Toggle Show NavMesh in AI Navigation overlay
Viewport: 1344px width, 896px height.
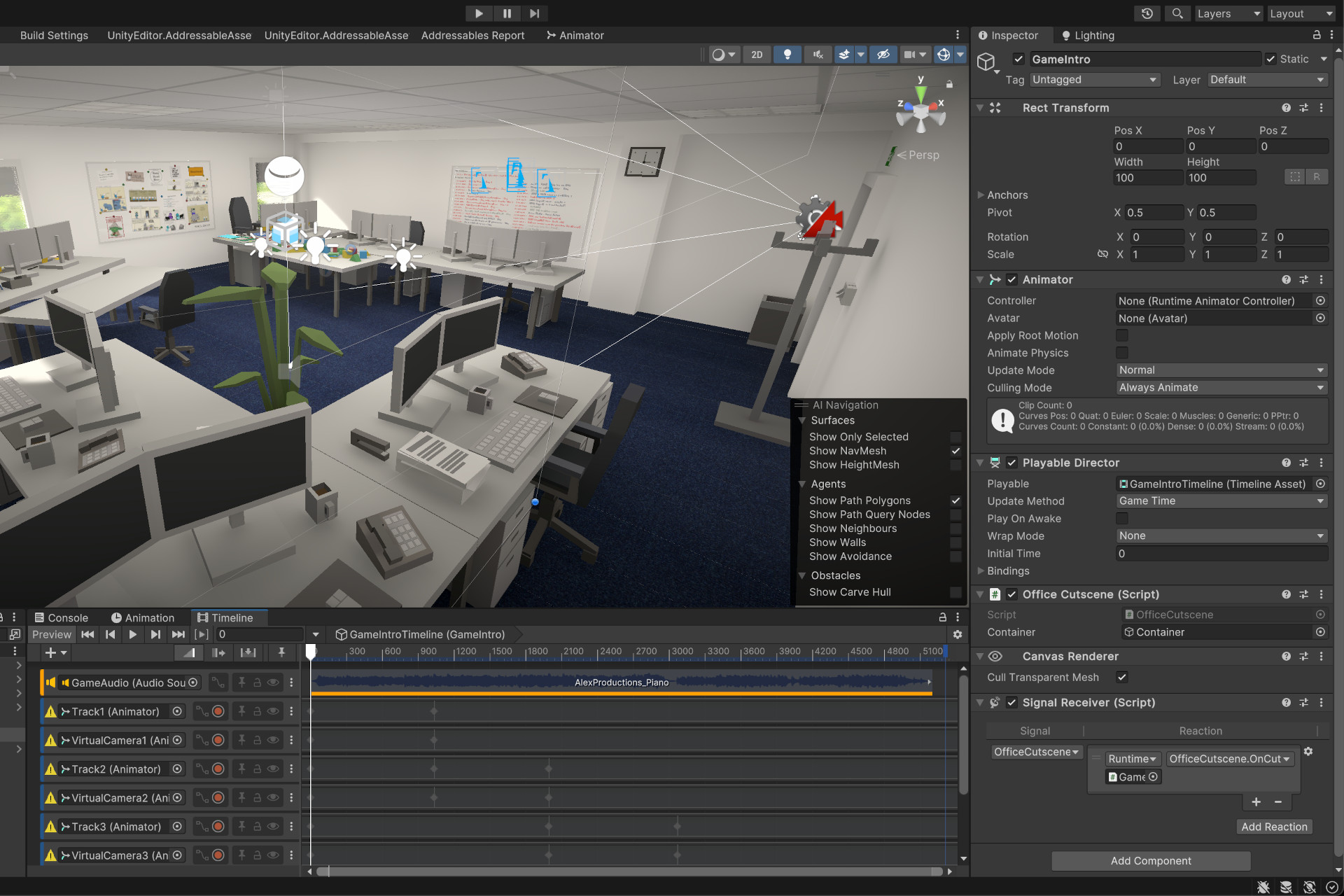(955, 451)
